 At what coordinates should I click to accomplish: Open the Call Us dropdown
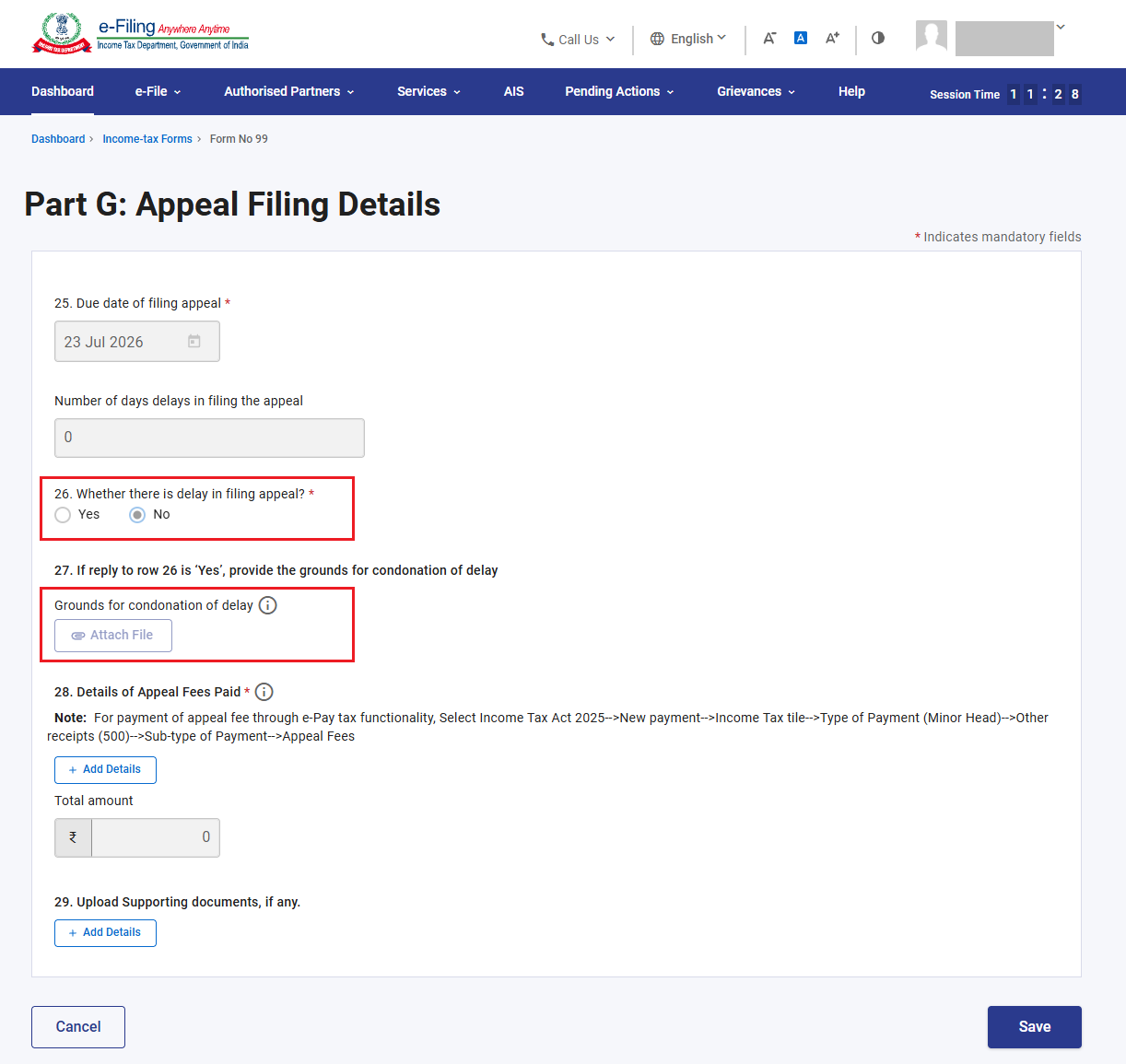[578, 40]
